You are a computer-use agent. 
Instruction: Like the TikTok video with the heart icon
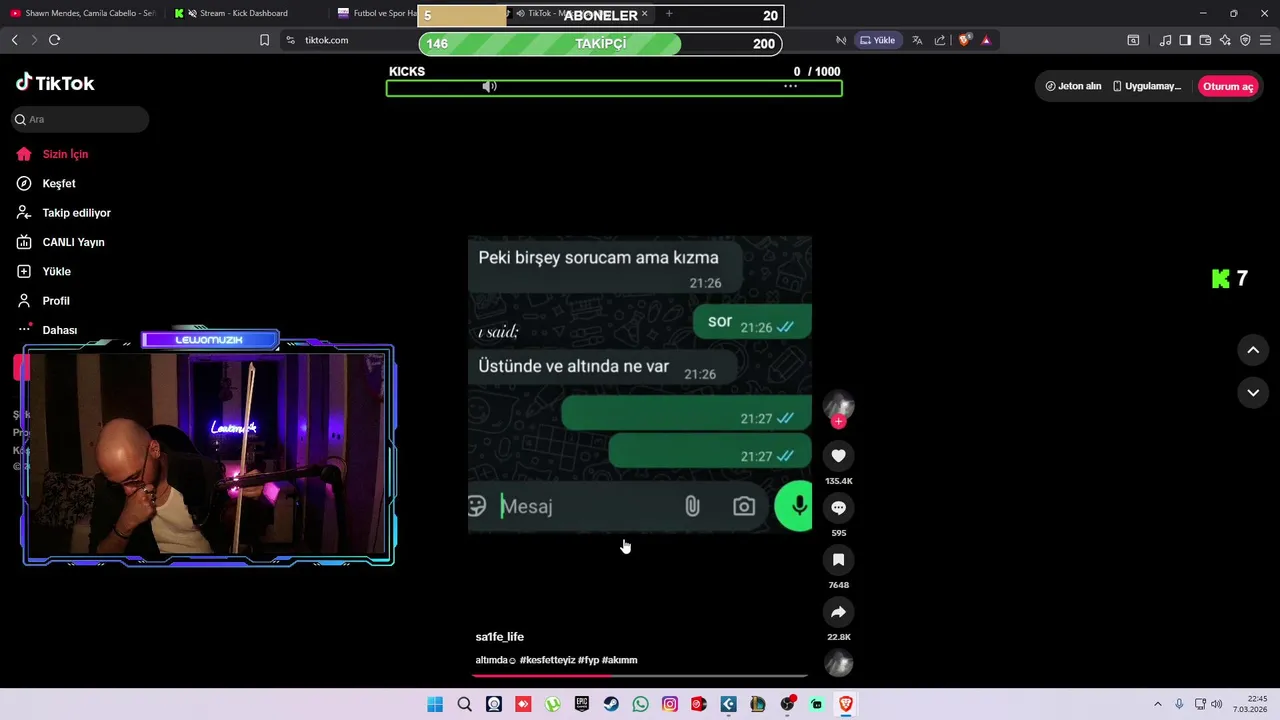pyautogui.click(x=838, y=456)
